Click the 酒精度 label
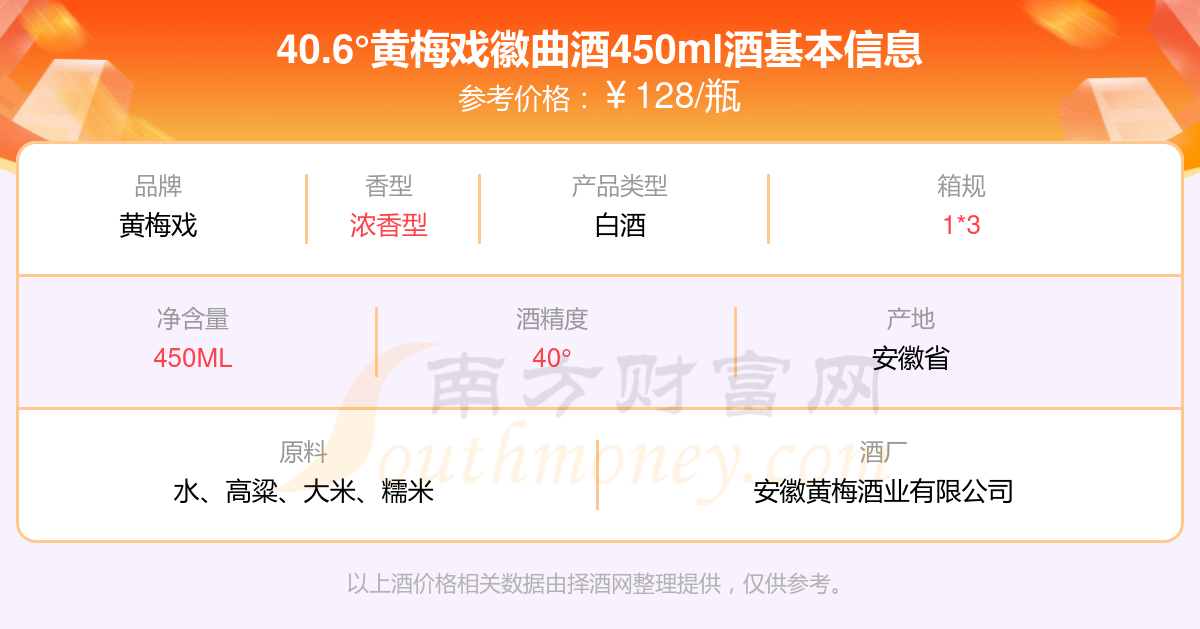1200x629 pixels. (x=552, y=319)
